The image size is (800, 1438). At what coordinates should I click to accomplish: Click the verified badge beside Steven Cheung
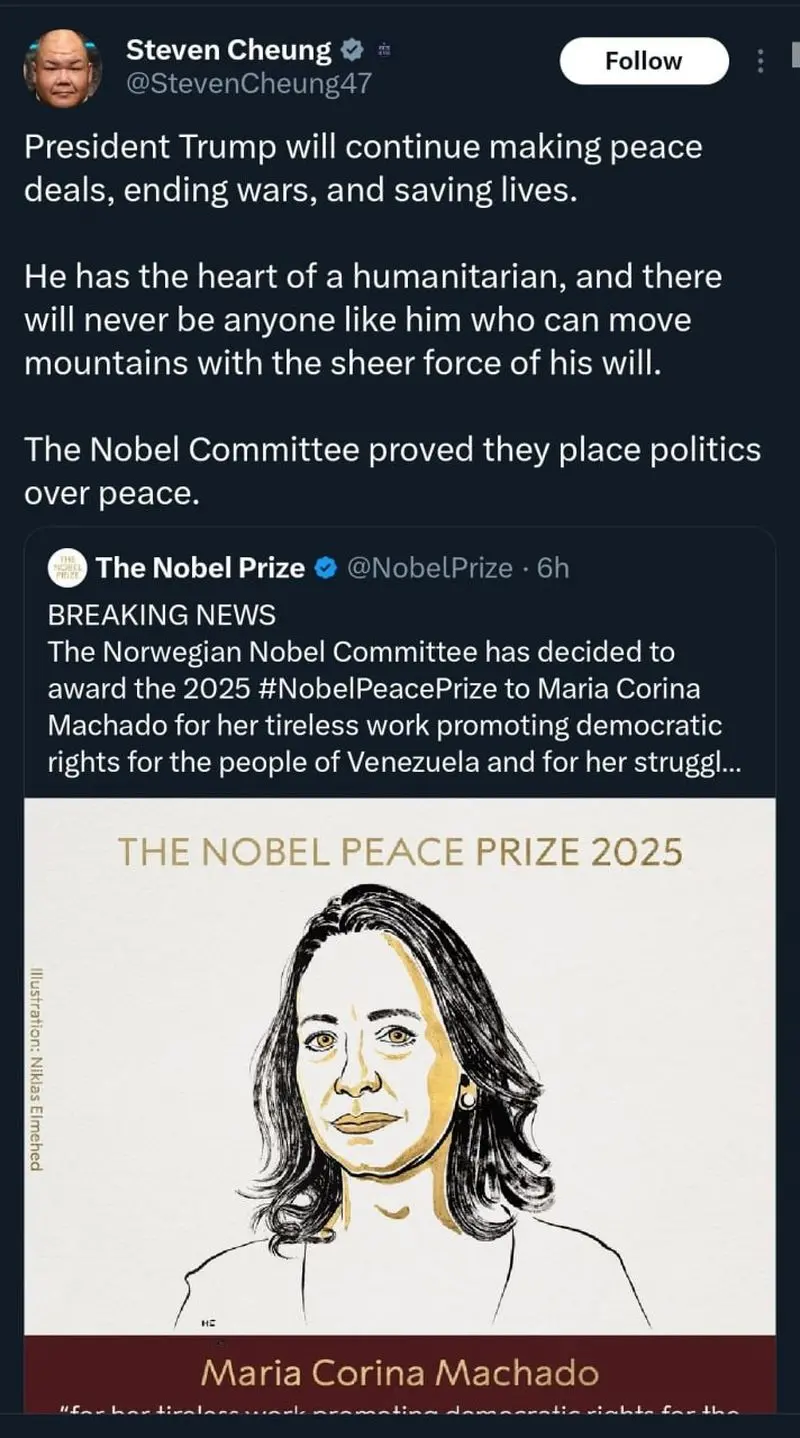[352, 49]
